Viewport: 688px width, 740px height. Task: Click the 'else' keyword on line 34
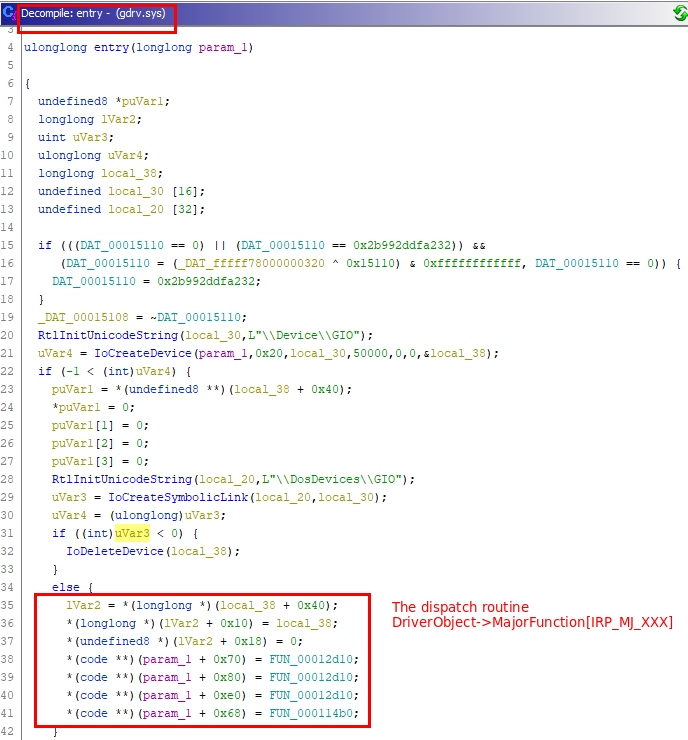[x=66, y=588]
